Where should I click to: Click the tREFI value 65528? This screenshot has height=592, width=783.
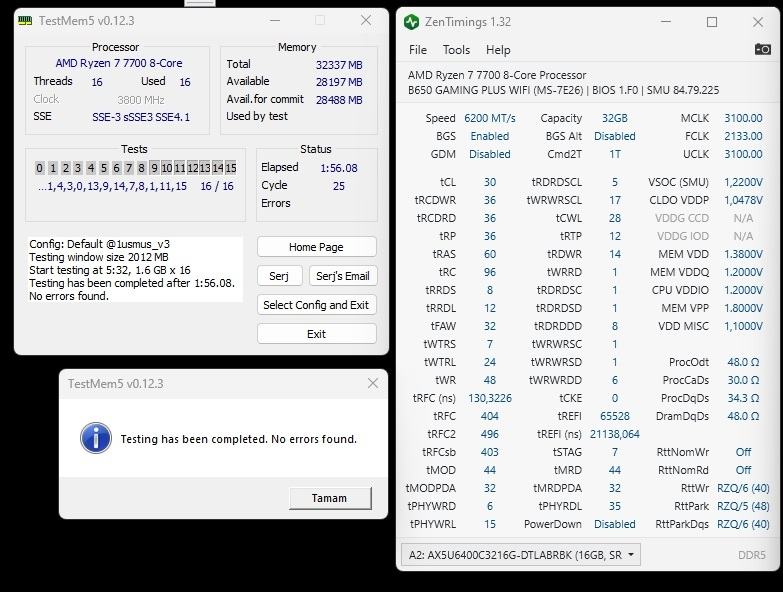pyautogui.click(x=614, y=416)
